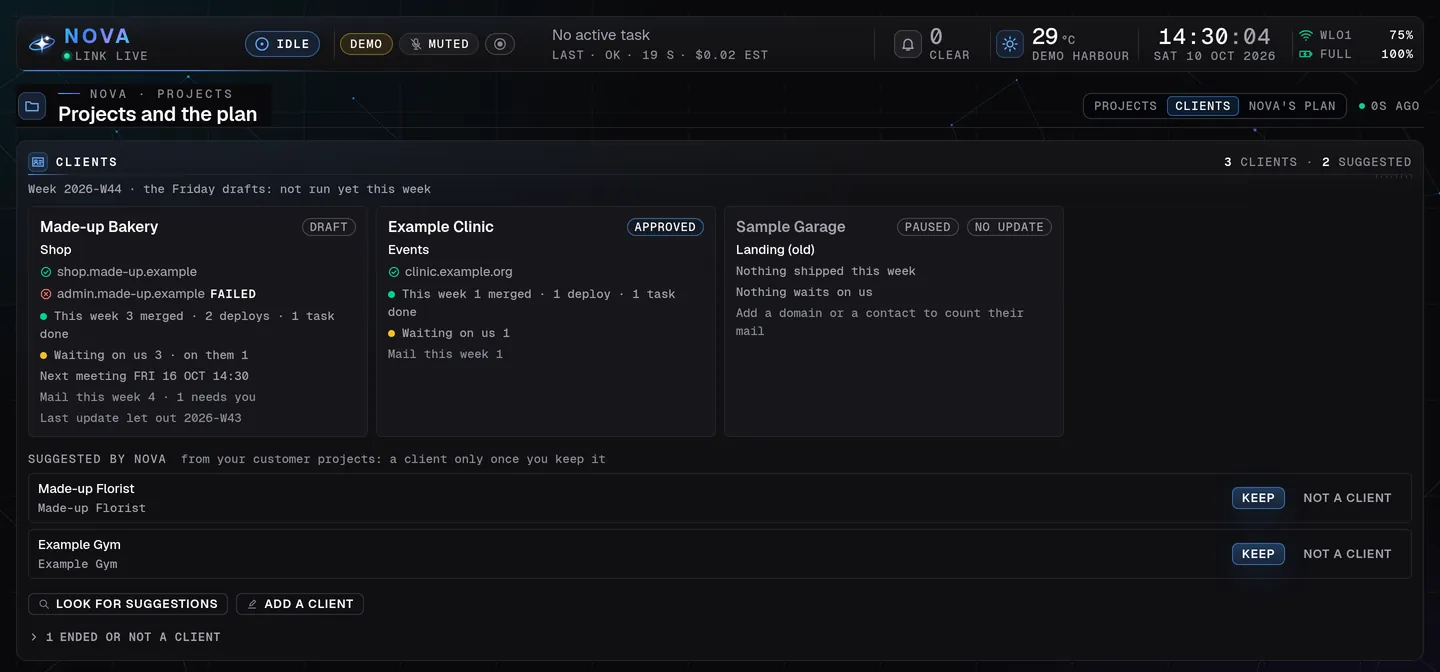
Task: Click the DRAFT badge on Made-up Bakery
Action: click(x=329, y=227)
